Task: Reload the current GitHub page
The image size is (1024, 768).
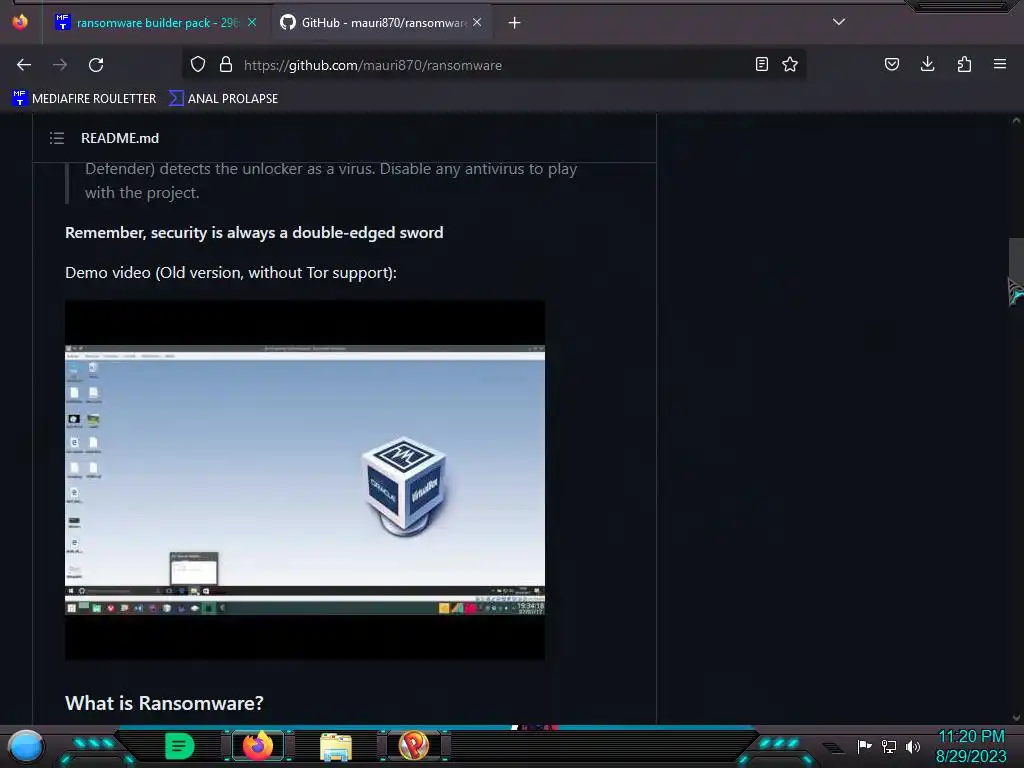Action: coord(96,65)
